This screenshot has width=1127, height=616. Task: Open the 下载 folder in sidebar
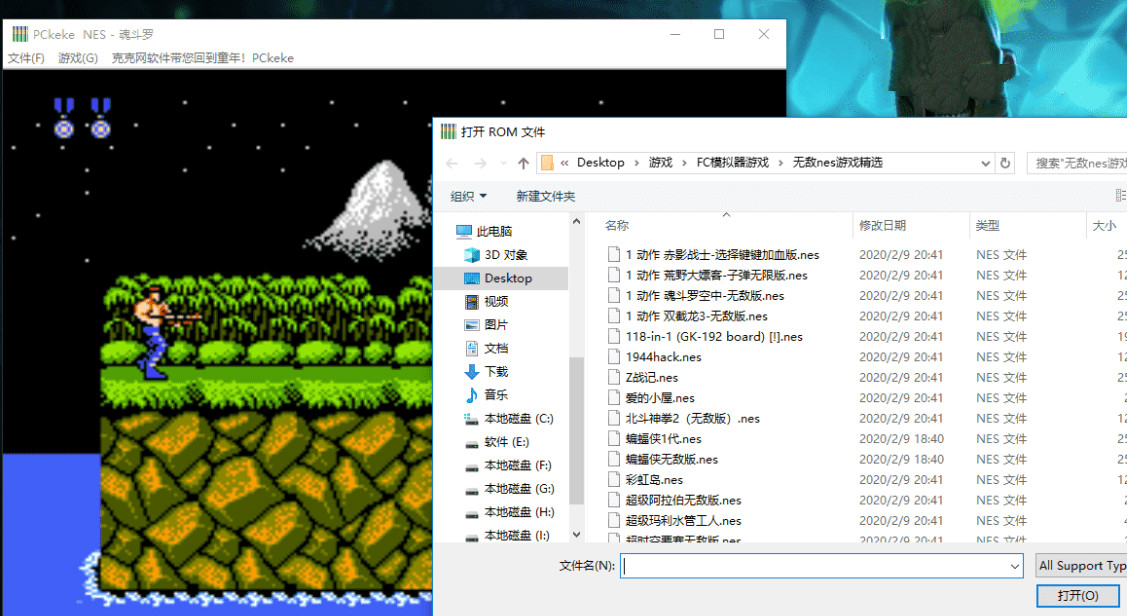496,371
